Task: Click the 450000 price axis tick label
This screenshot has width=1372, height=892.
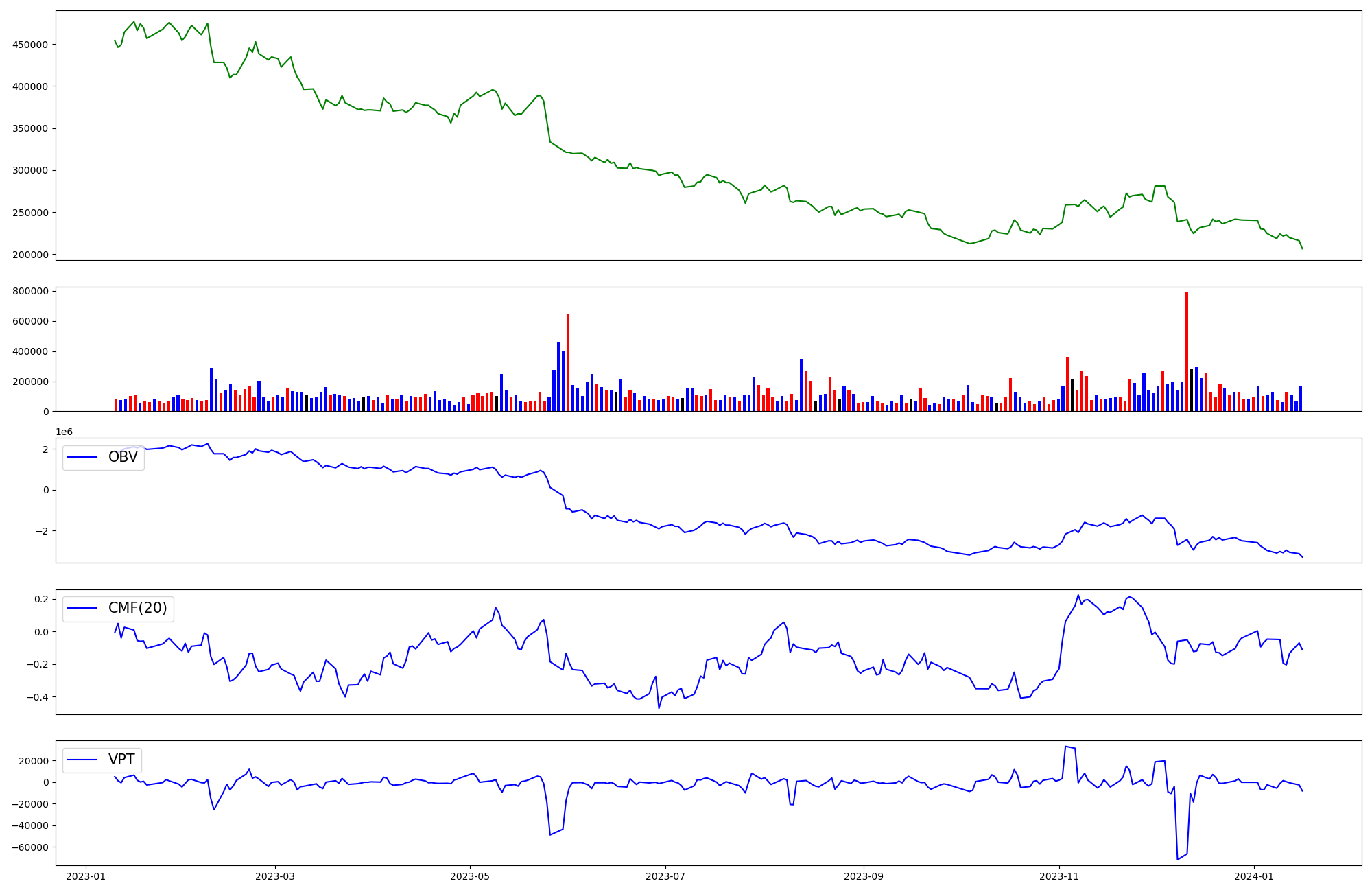Action: pos(30,45)
